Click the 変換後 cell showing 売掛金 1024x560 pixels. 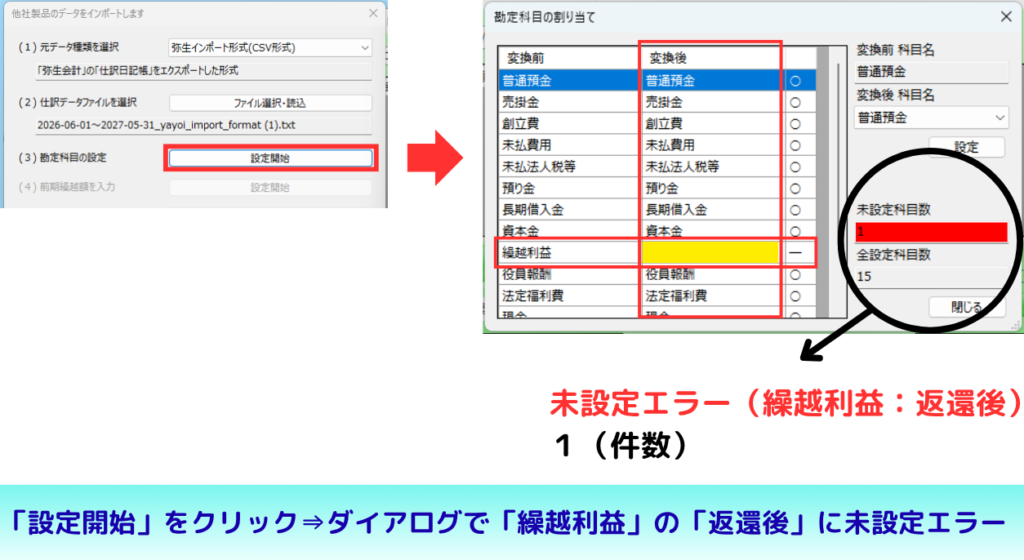(x=711, y=102)
